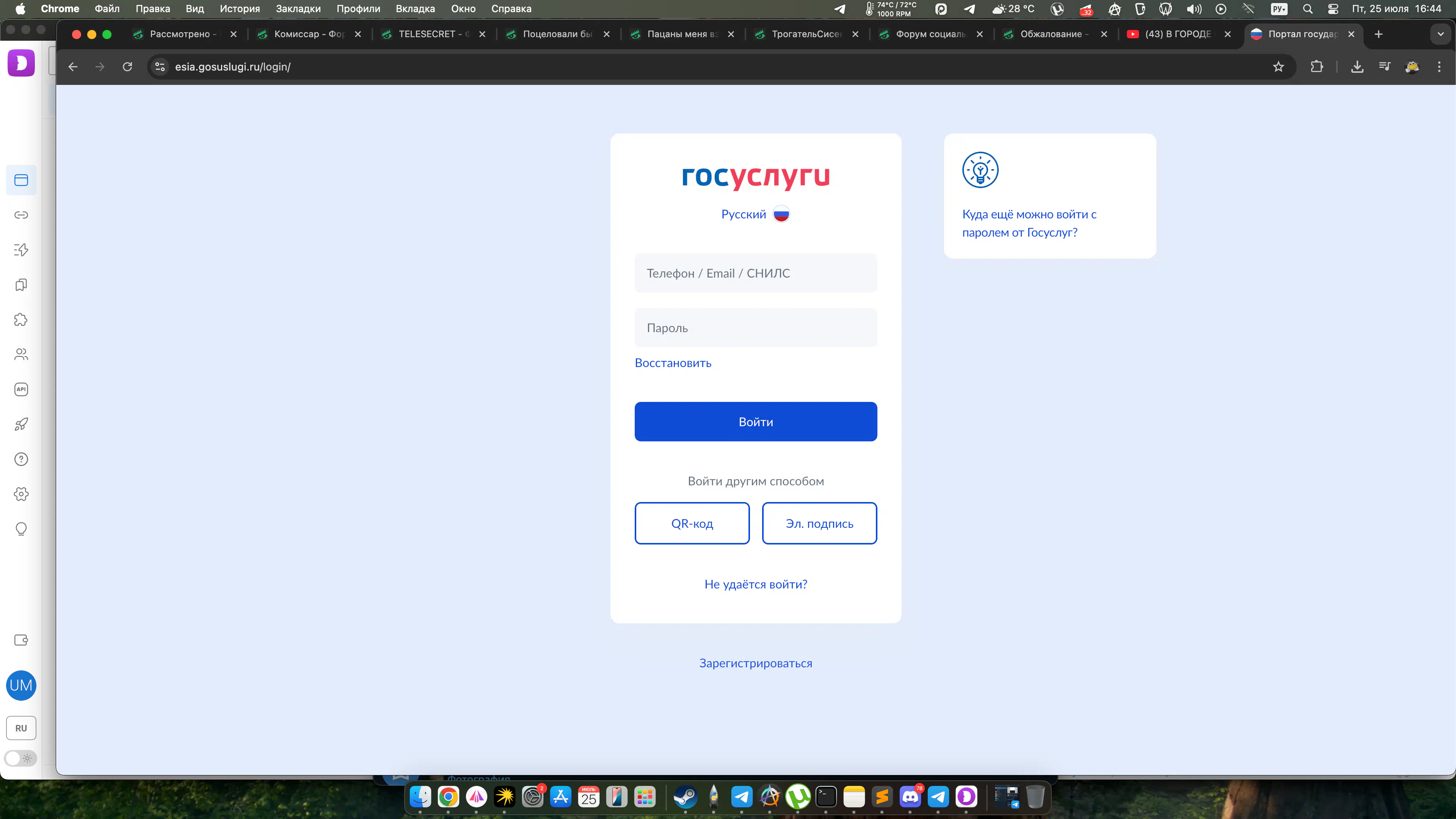Click the link chain icon in sidebar
This screenshot has height=819, width=1456.
click(21, 215)
